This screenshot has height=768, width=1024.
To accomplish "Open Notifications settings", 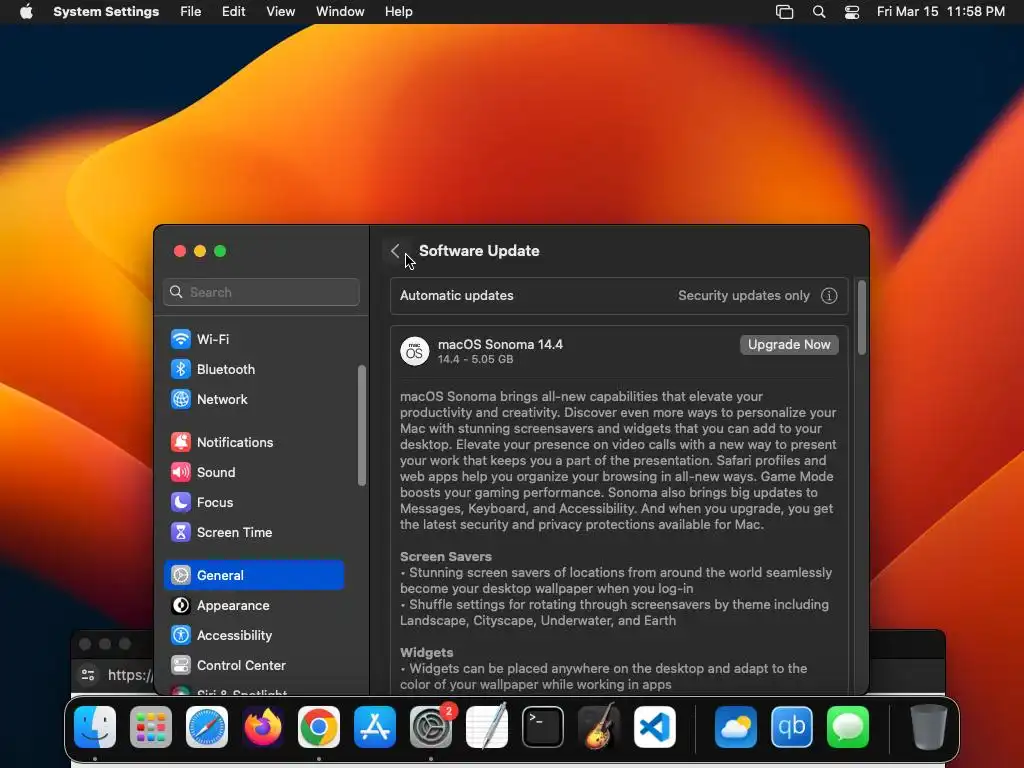I will click(253, 442).
